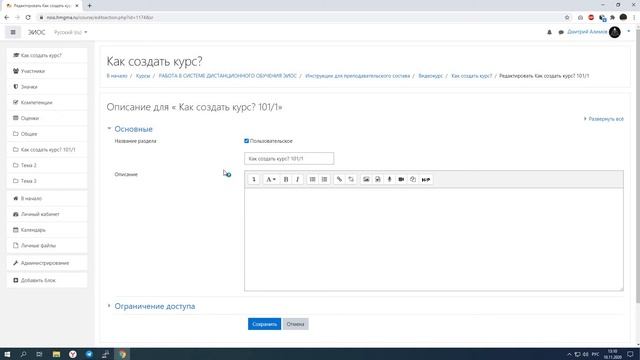Click inside the description editor text area
The image size is (640, 360).
pos(433,240)
